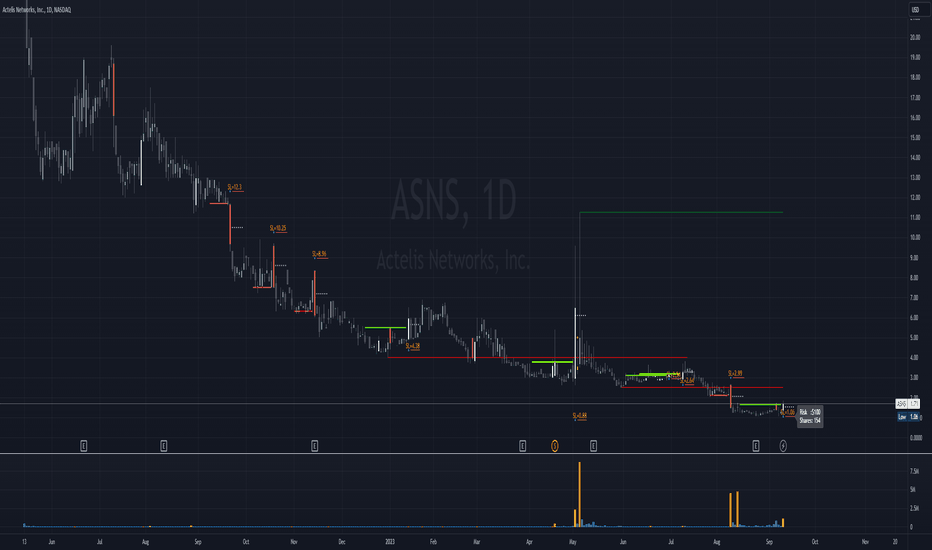Click the 10.00 price axis label
The height and width of the screenshot is (550, 932).
pos(915,237)
